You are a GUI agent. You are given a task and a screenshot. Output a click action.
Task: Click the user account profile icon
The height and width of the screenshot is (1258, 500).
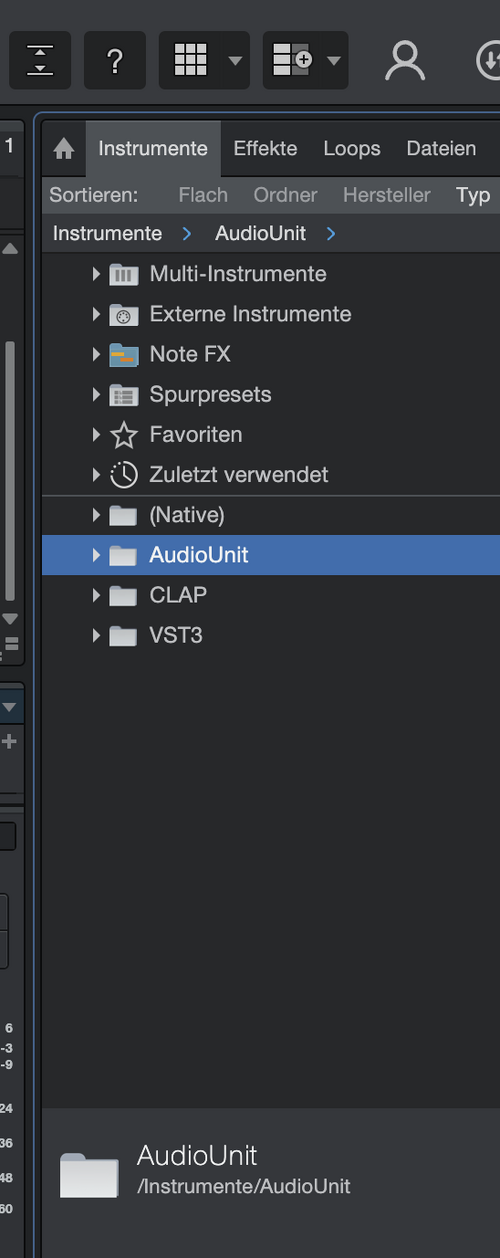coord(405,60)
